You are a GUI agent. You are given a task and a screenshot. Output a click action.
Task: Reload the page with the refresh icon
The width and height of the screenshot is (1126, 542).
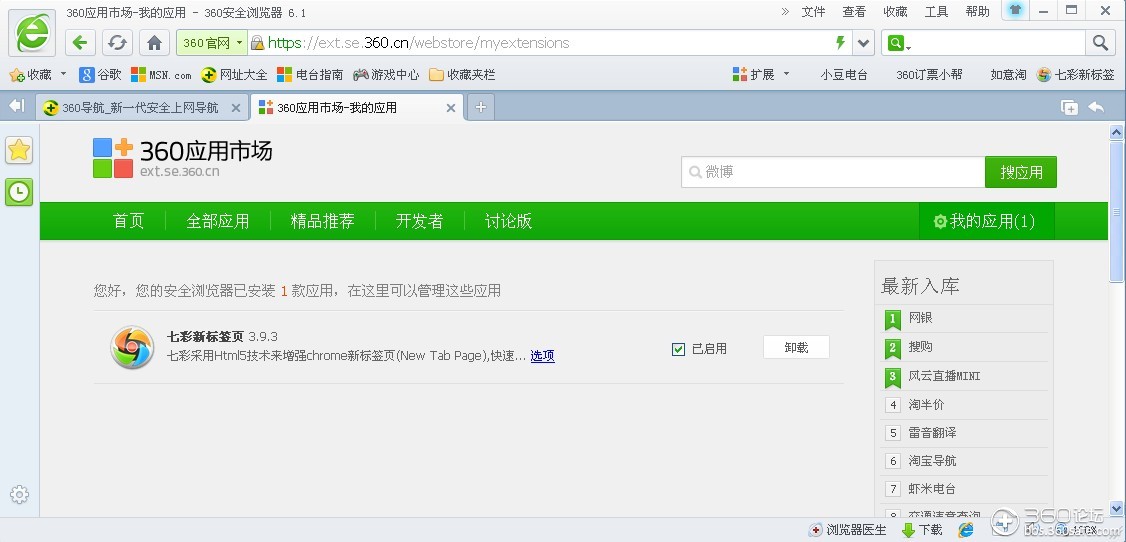[x=117, y=43]
